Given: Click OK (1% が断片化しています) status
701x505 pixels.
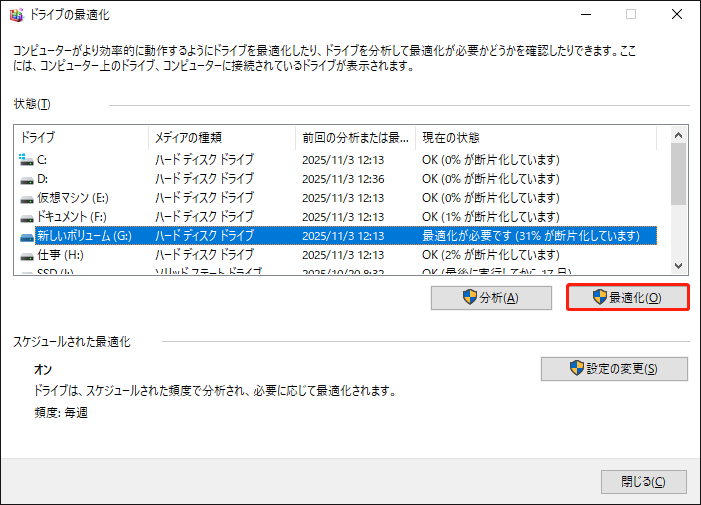Looking at the screenshot, I should point(491,217).
